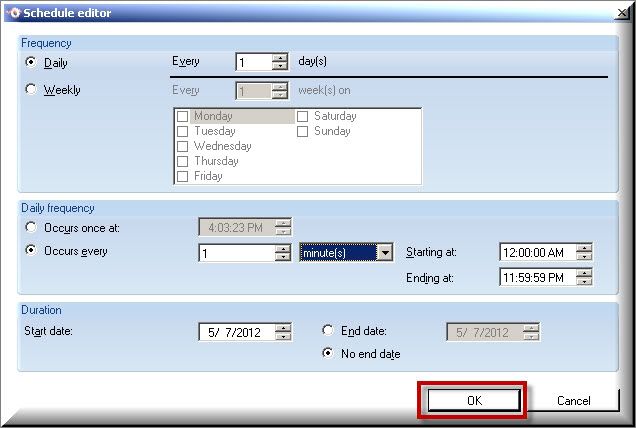Open the minute(s) unit dropdown
Image resolution: width=636 pixels, height=428 pixels.
[x=385, y=253]
